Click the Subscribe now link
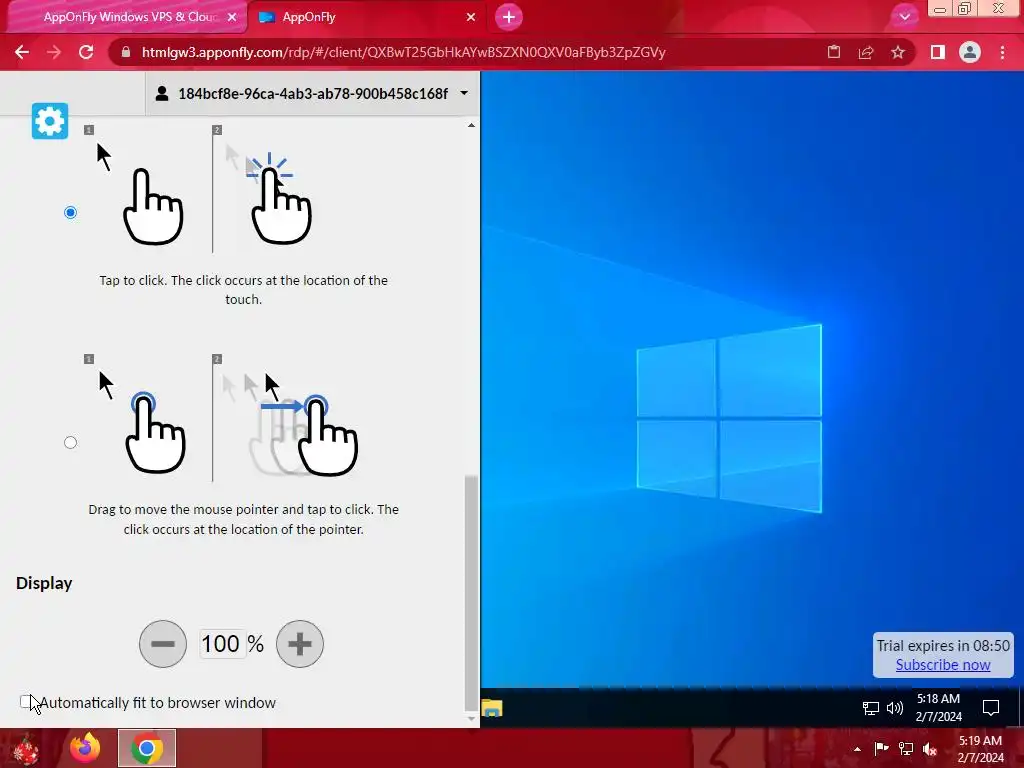Screen dimensions: 1024x768 942,665
